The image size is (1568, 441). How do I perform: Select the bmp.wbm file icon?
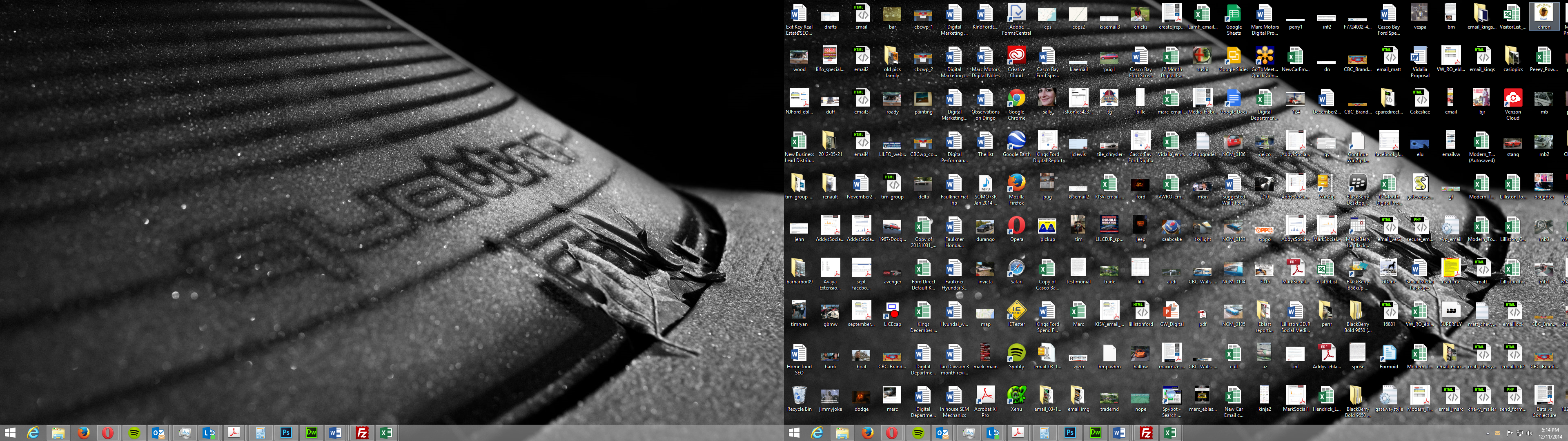[1109, 356]
